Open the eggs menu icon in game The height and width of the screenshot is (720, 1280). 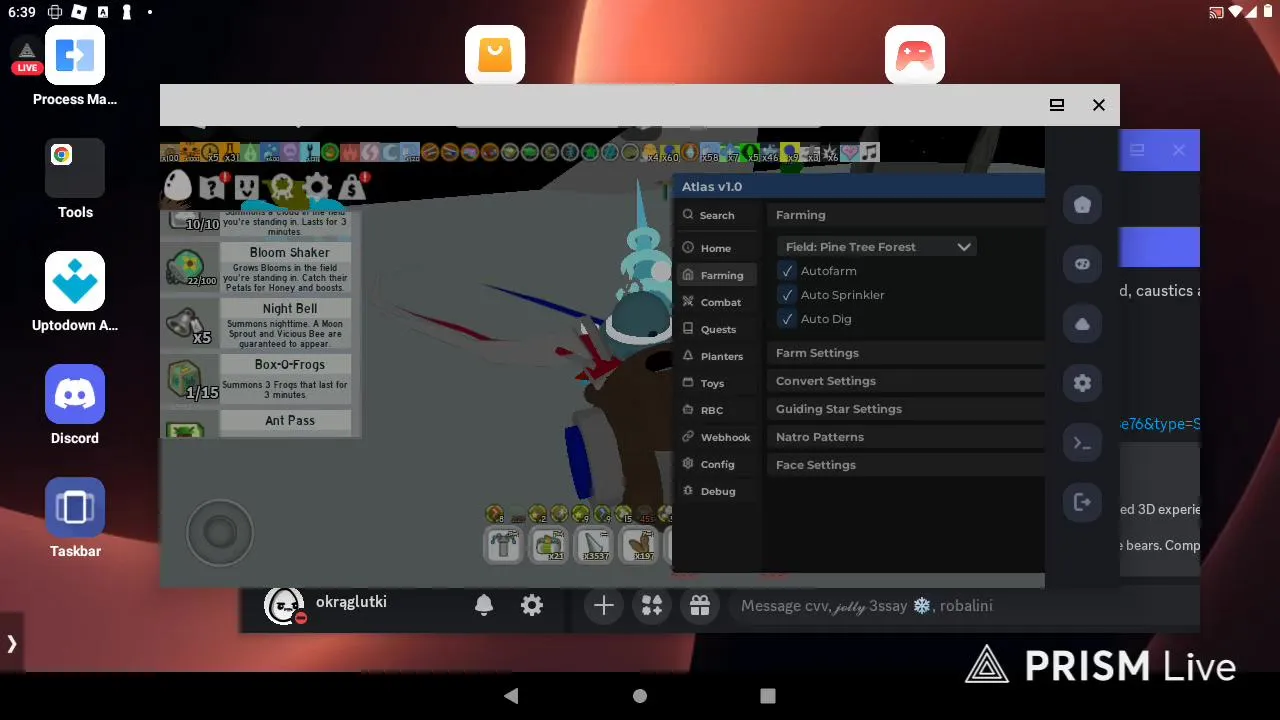click(177, 186)
